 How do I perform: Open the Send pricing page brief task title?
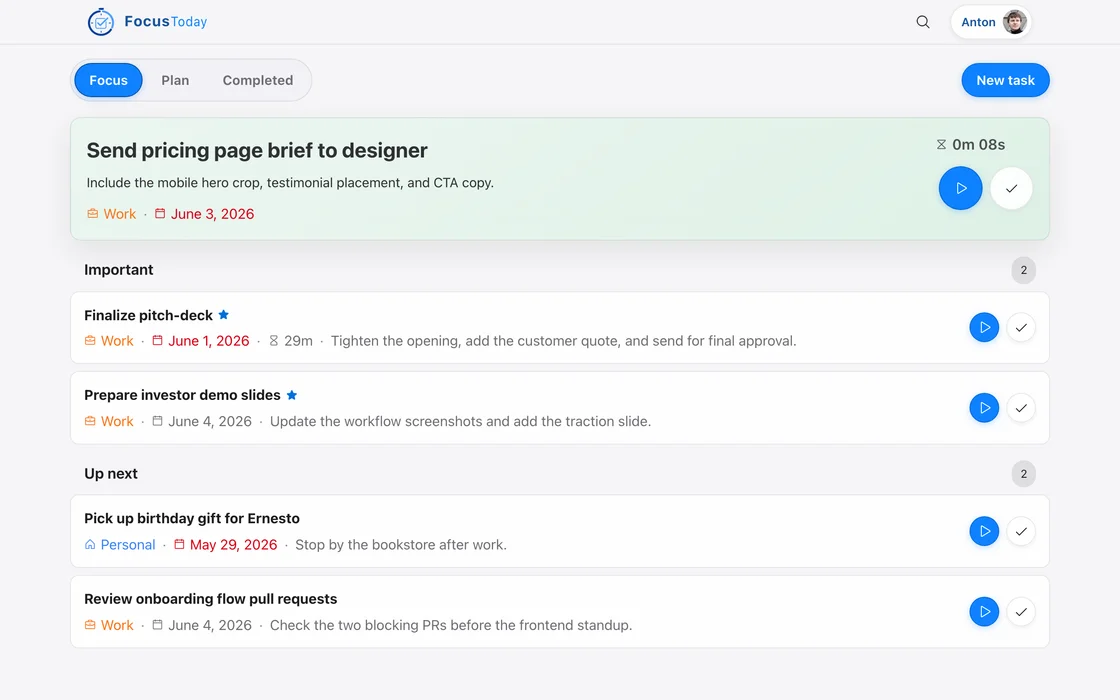tap(257, 150)
